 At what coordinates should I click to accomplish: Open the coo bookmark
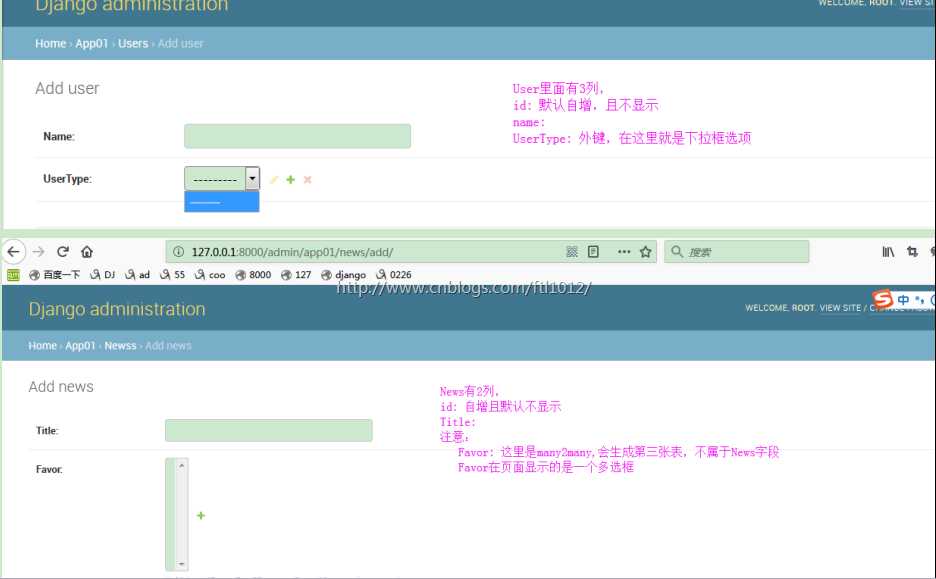pos(210,275)
